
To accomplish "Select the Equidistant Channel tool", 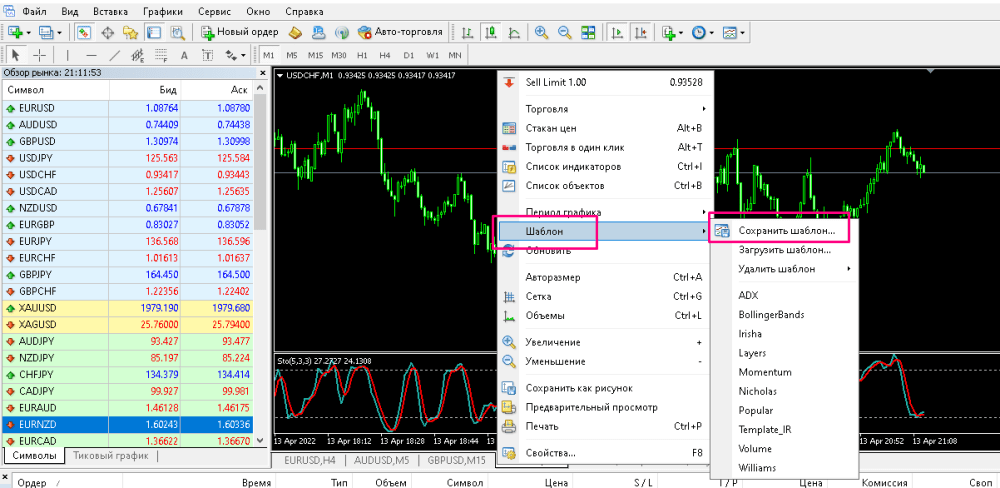I will (138, 55).
